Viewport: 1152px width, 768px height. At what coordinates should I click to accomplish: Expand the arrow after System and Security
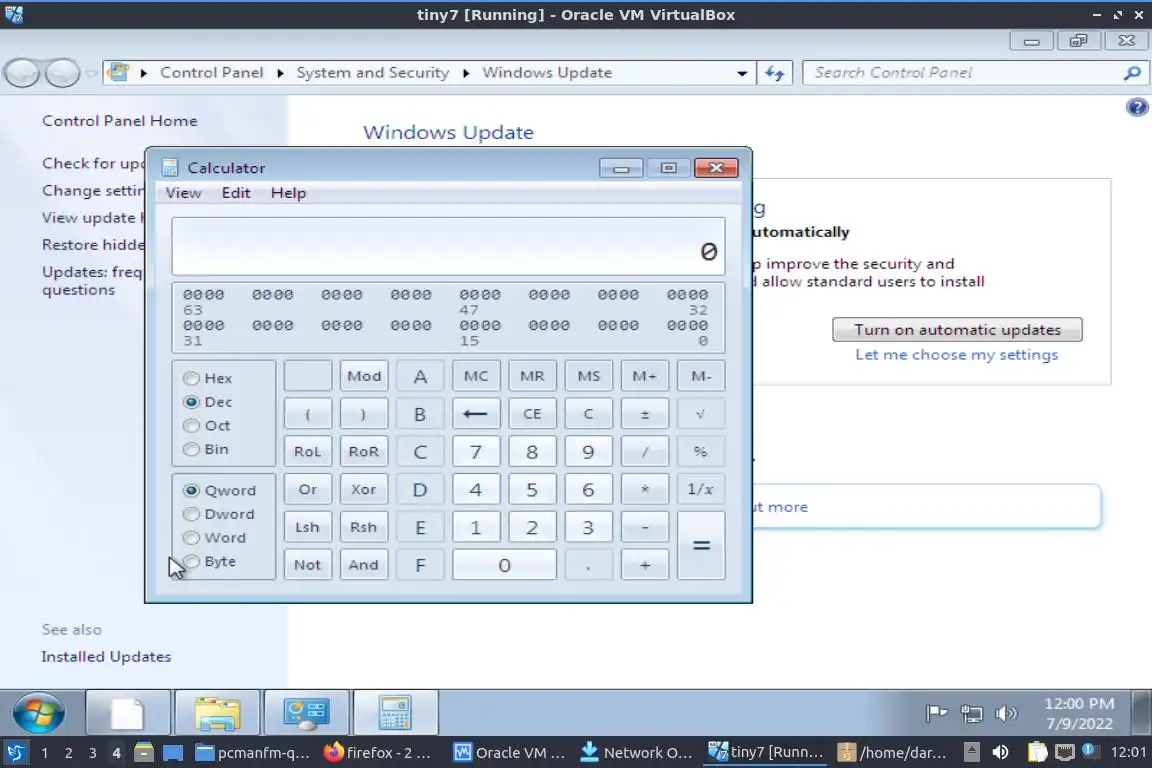466,73
